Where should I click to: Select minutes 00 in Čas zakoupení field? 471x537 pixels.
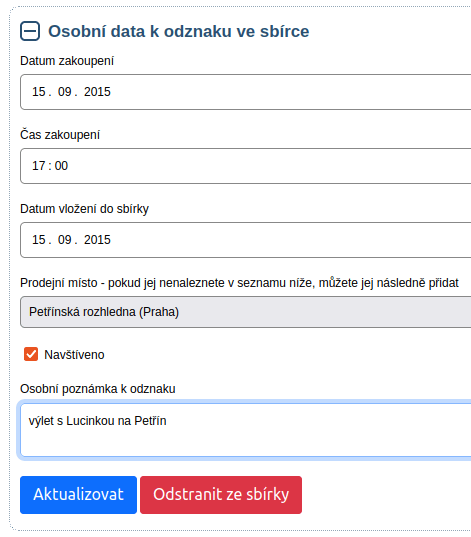(61, 166)
